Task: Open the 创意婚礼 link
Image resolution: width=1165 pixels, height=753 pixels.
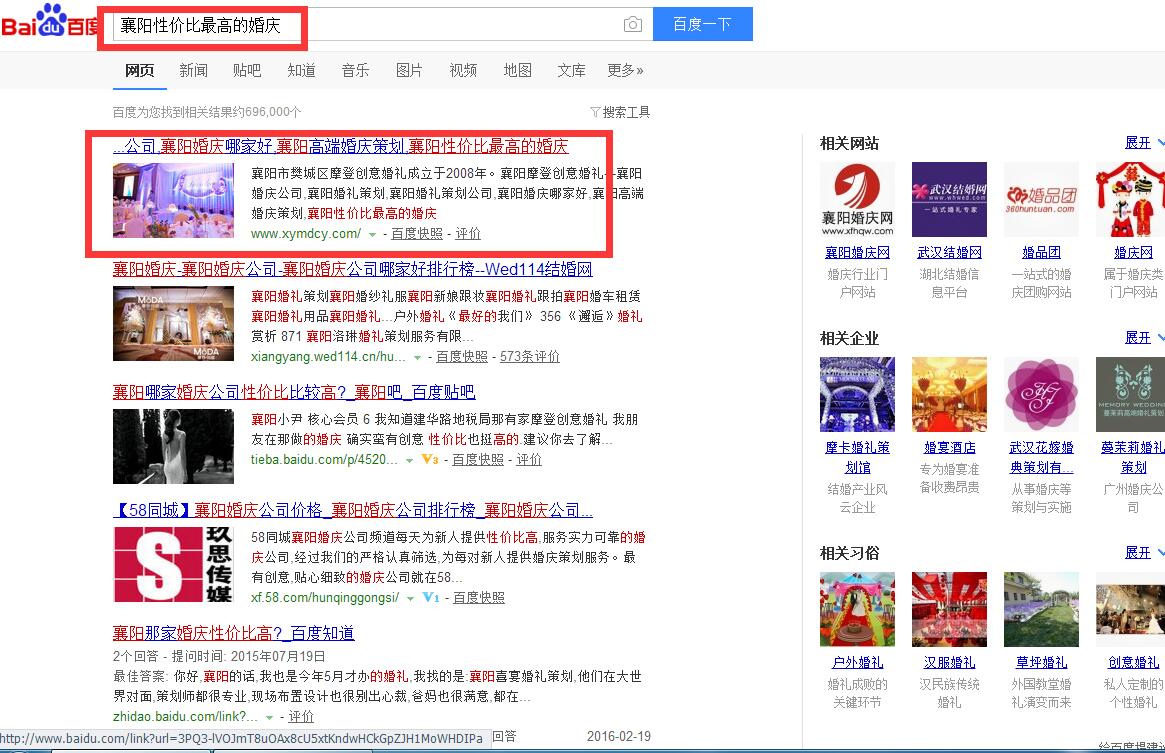Action: coord(1133,662)
